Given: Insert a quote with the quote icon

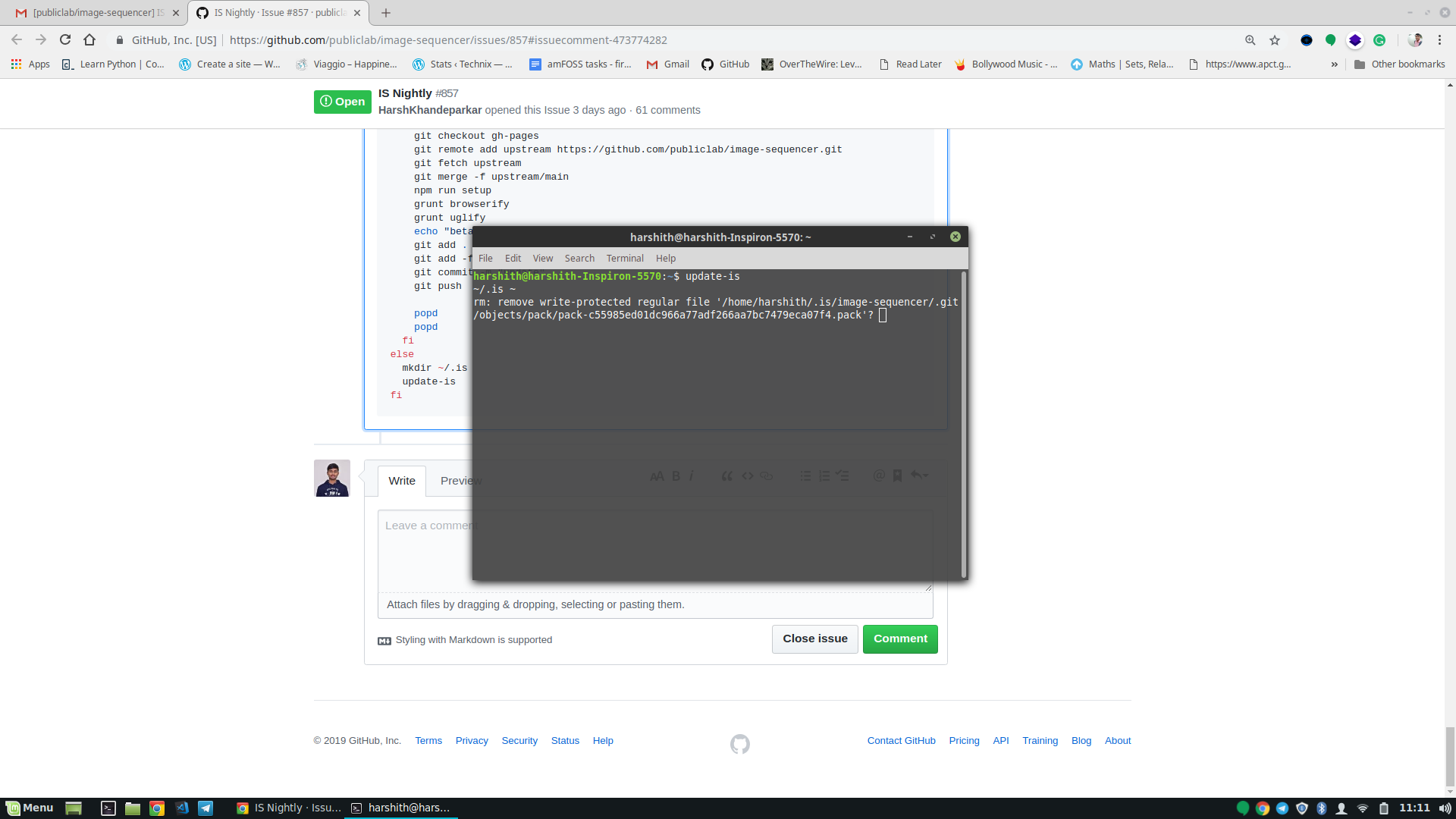Looking at the screenshot, I should (726, 476).
